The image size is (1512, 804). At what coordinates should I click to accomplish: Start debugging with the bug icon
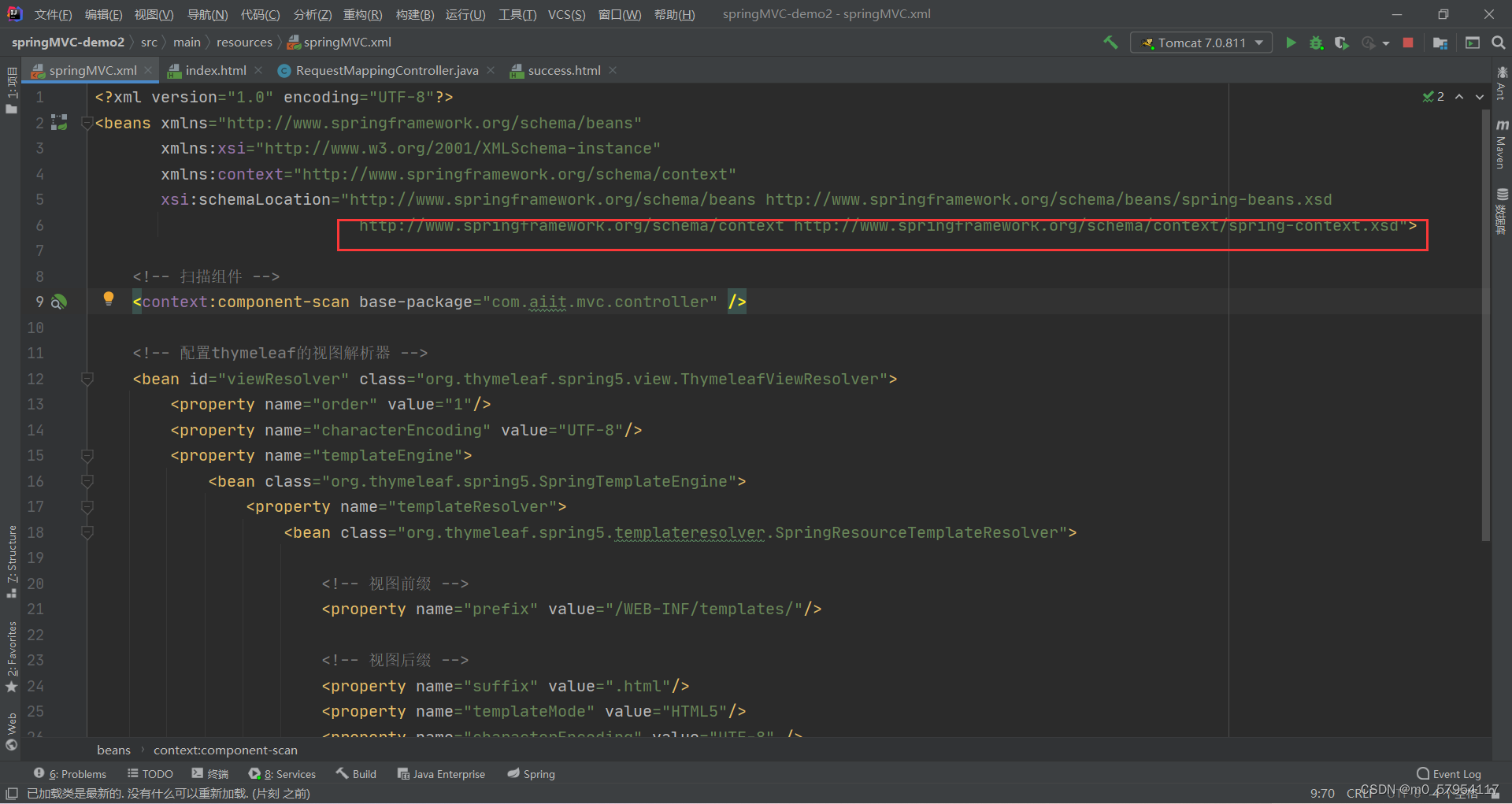[x=1316, y=43]
